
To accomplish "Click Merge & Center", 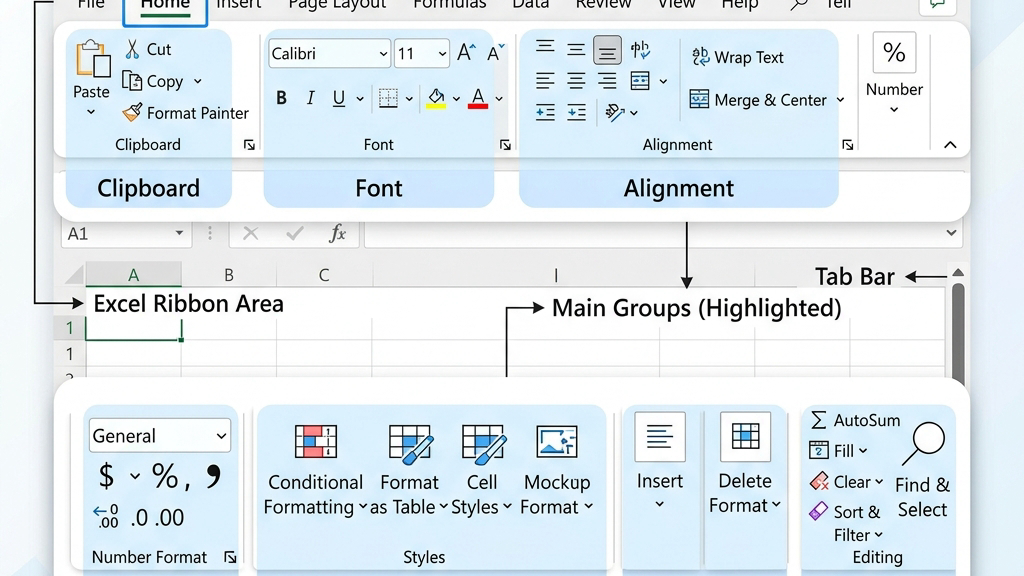I will 758,99.
